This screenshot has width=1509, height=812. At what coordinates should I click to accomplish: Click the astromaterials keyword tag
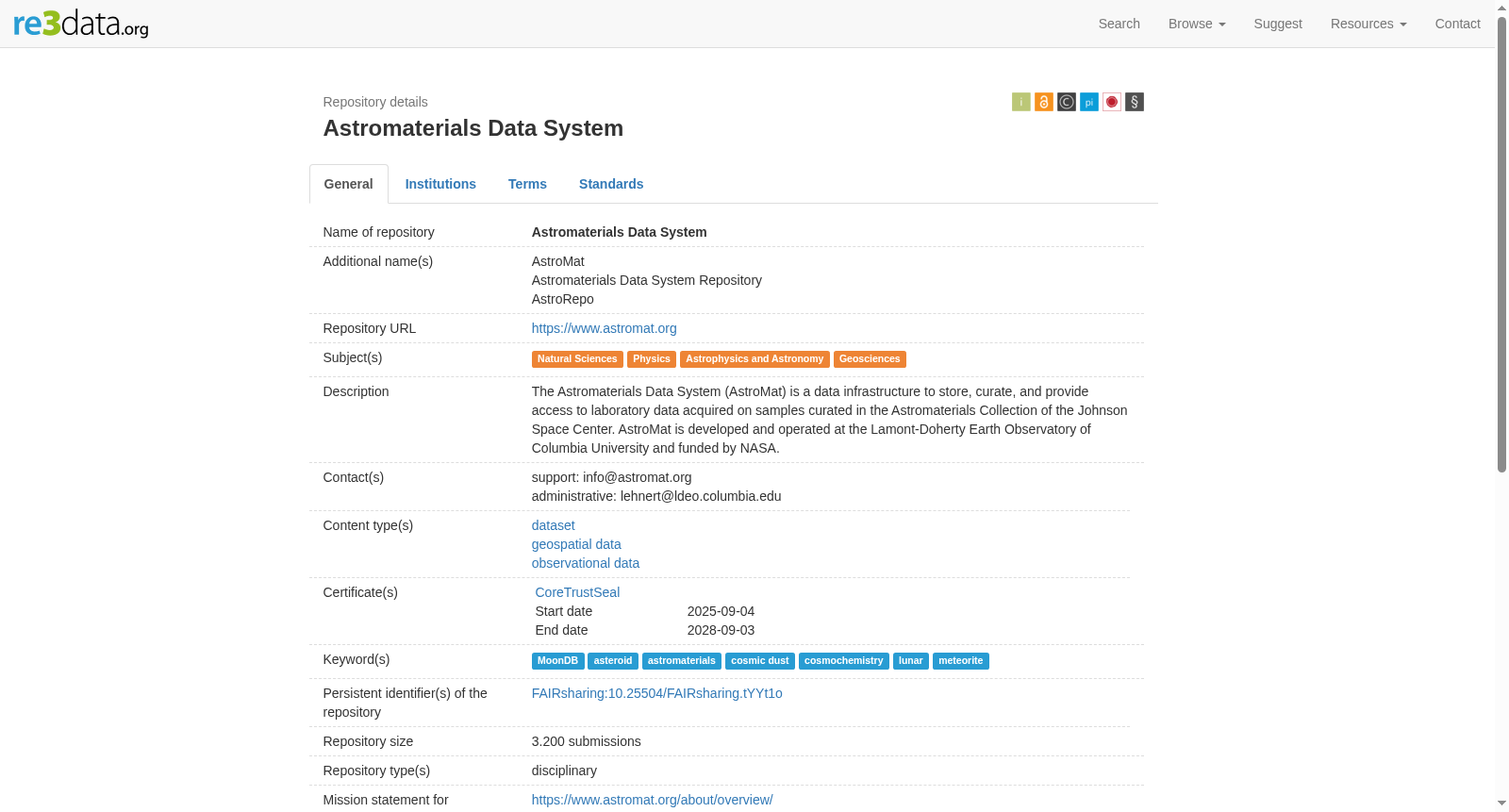point(682,661)
